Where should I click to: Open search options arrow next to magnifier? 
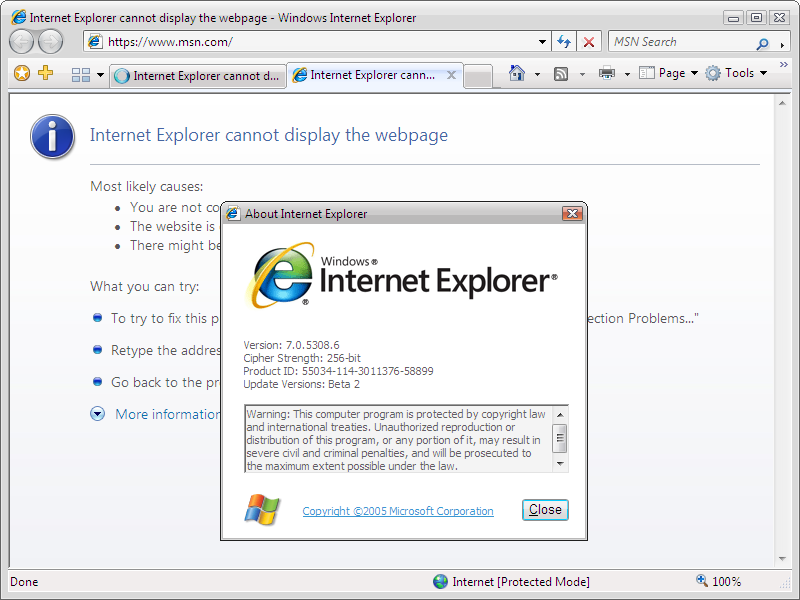[x=782, y=45]
